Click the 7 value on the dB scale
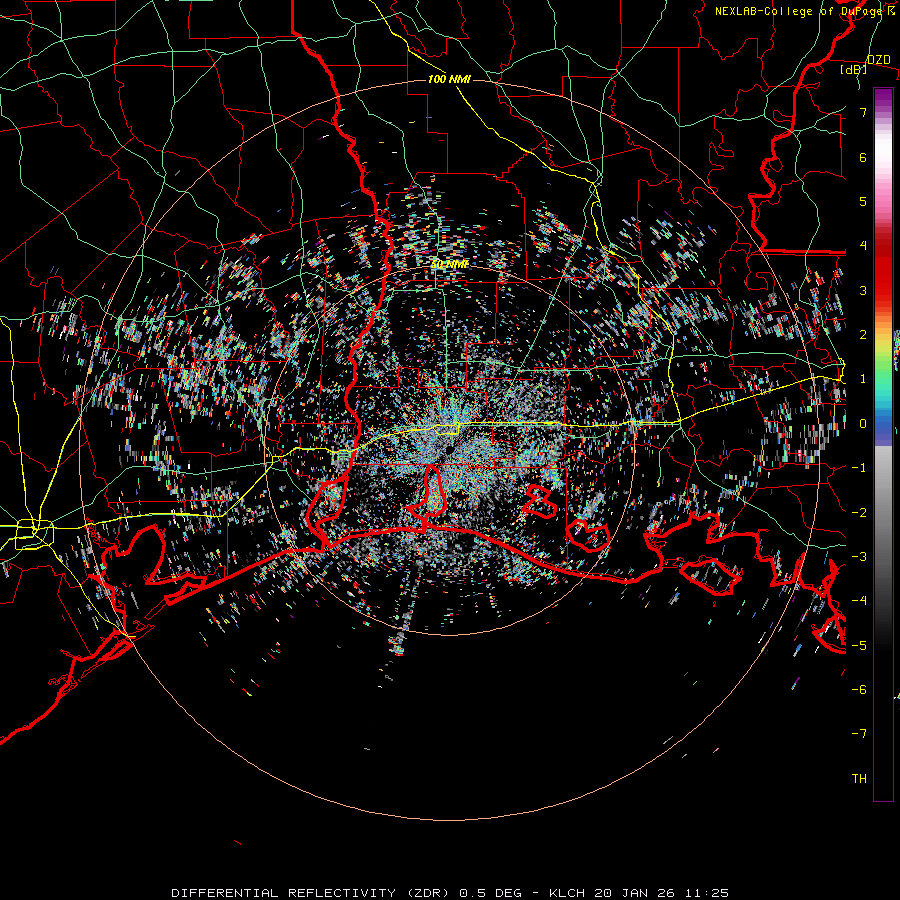900x900 pixels. (863, 112)
